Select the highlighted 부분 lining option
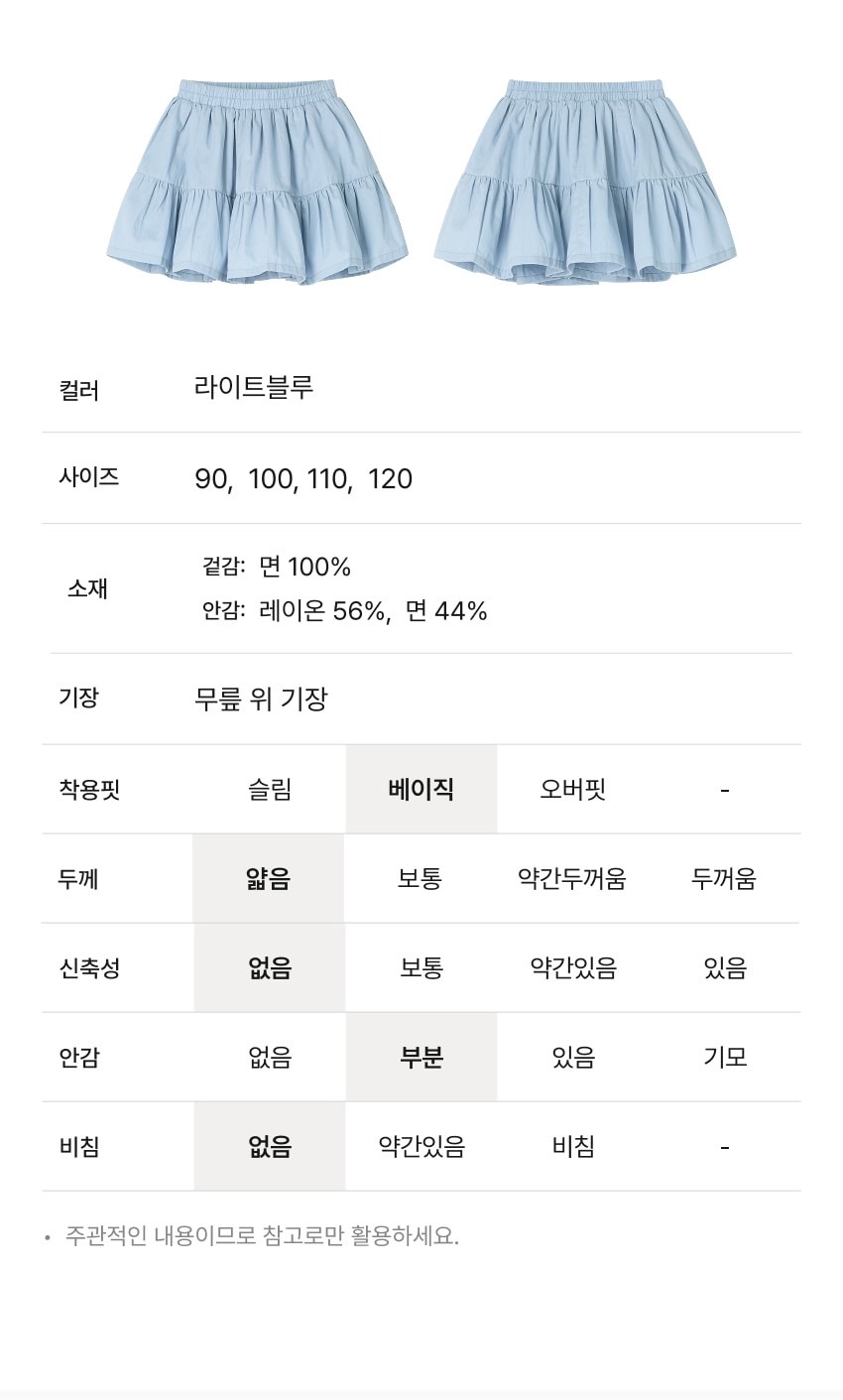This screenshot has height=1400, width=843. 421,1058
